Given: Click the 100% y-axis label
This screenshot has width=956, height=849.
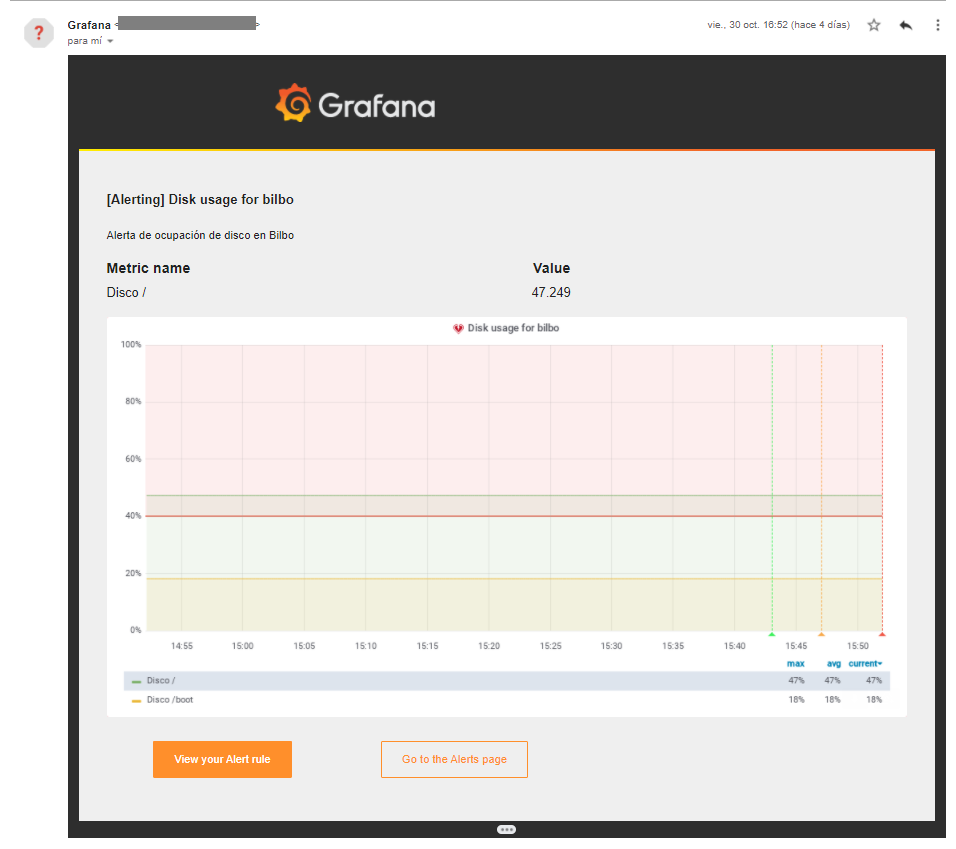Looking at the screenshot, I should (x=131, y=344).
